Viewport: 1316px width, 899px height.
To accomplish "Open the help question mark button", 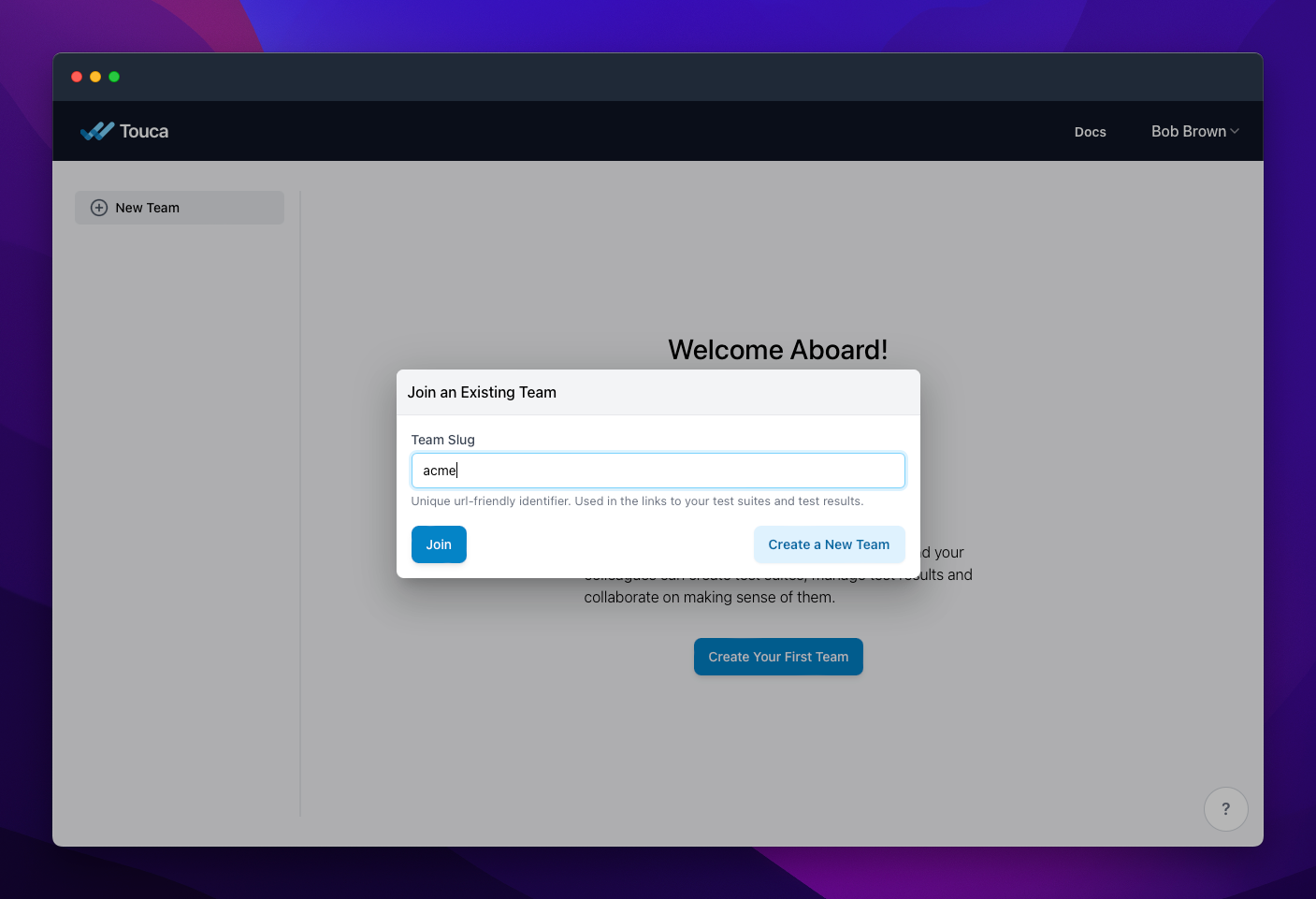I will (1225, 809).
